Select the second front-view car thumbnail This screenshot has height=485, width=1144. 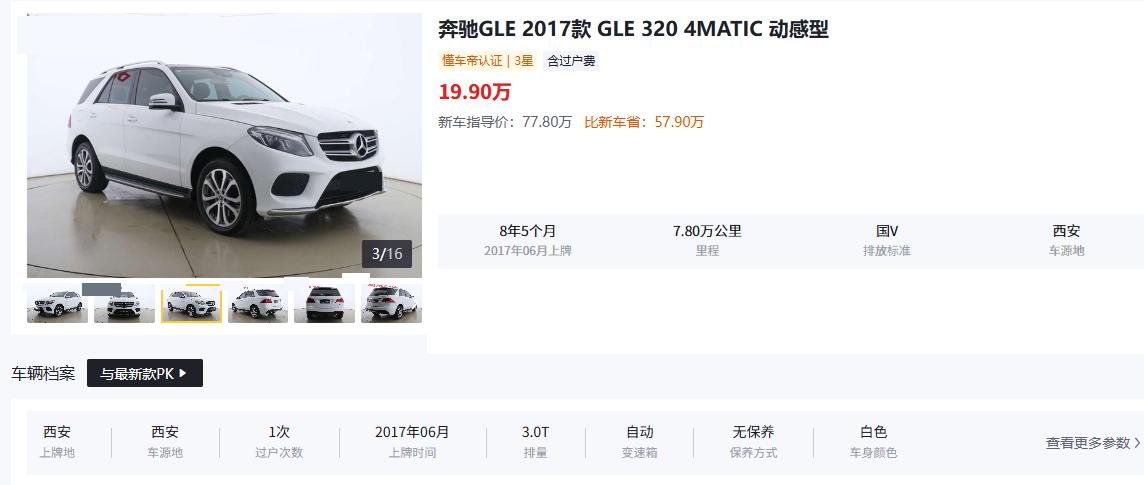124,303
